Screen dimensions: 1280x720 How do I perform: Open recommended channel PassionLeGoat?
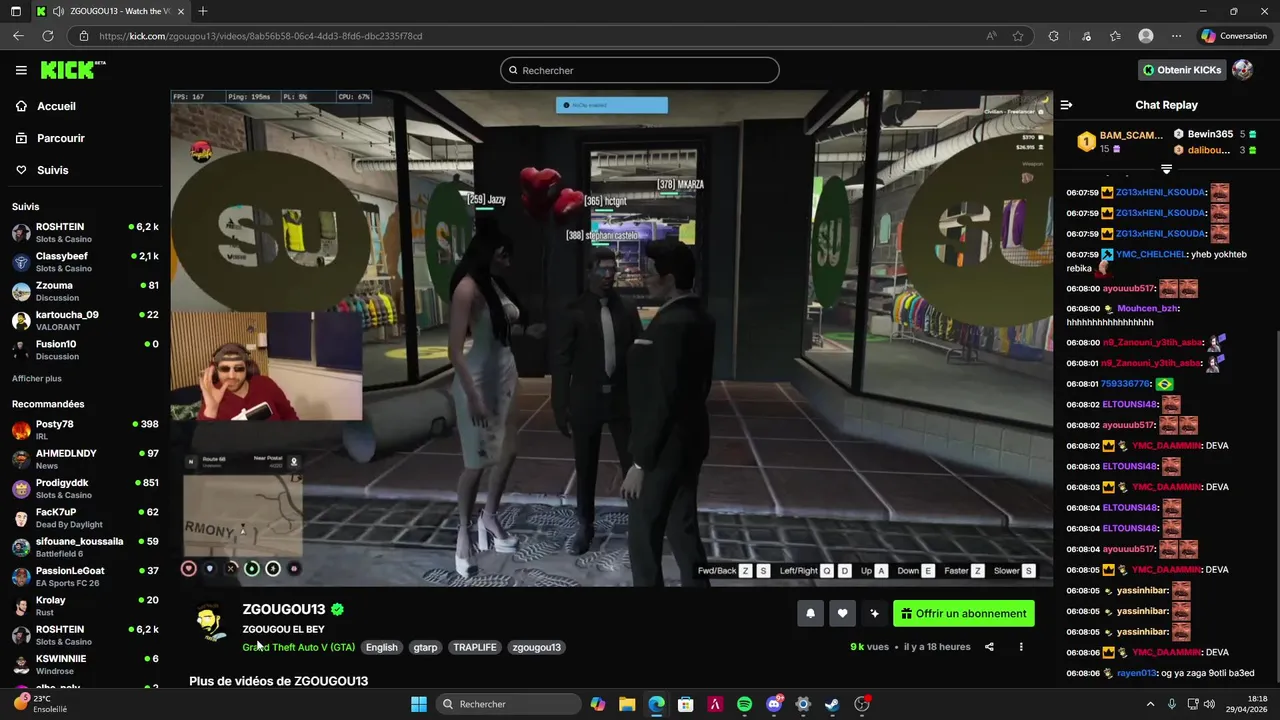pos(85,576)
